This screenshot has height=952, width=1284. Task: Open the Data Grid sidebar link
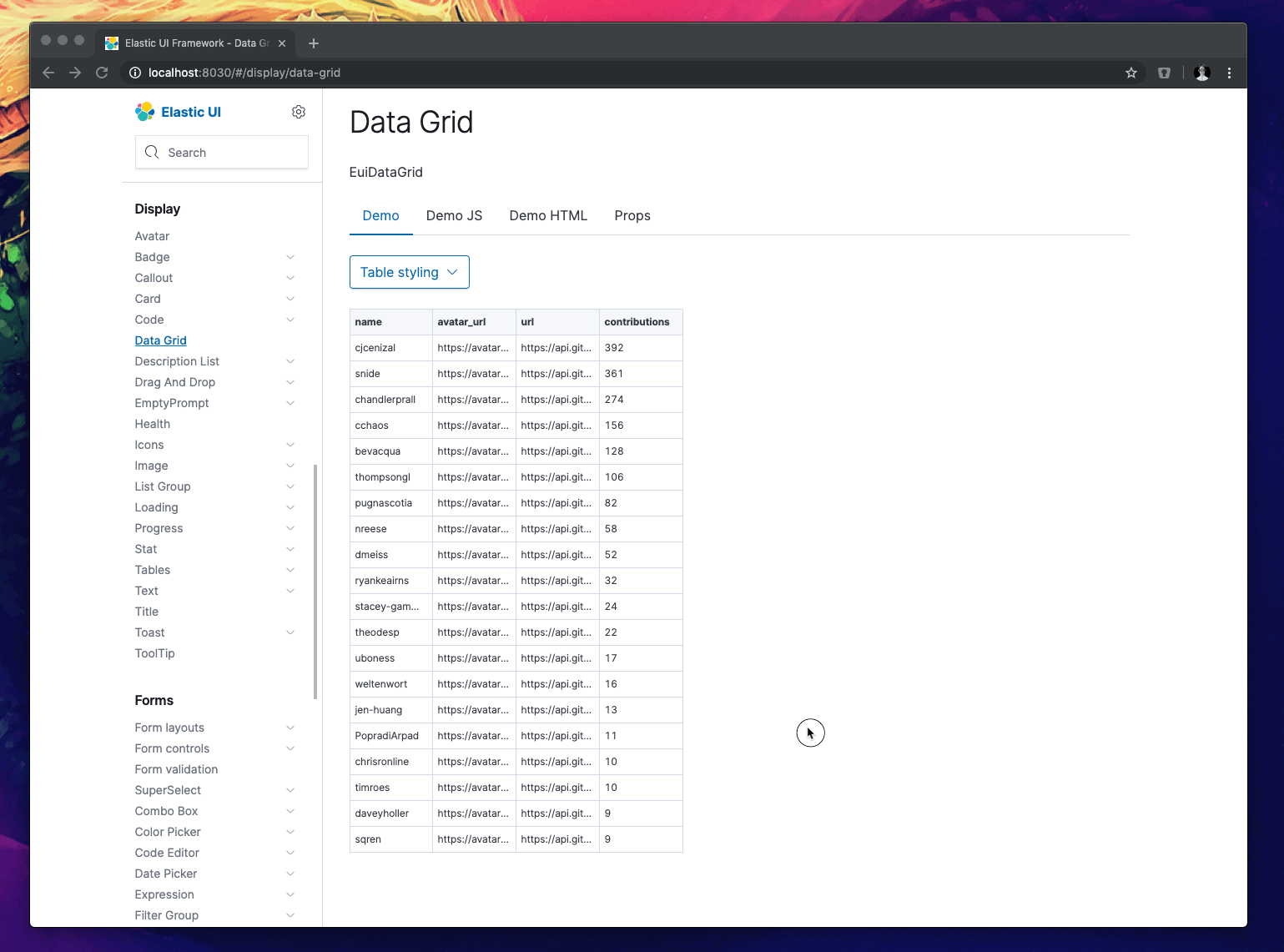pos(161,340)
